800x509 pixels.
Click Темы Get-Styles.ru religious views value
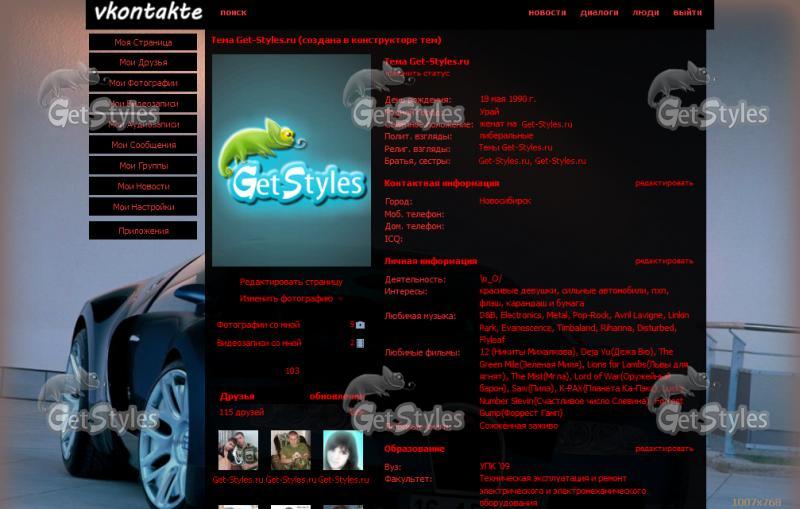click(x=515, y=147)
